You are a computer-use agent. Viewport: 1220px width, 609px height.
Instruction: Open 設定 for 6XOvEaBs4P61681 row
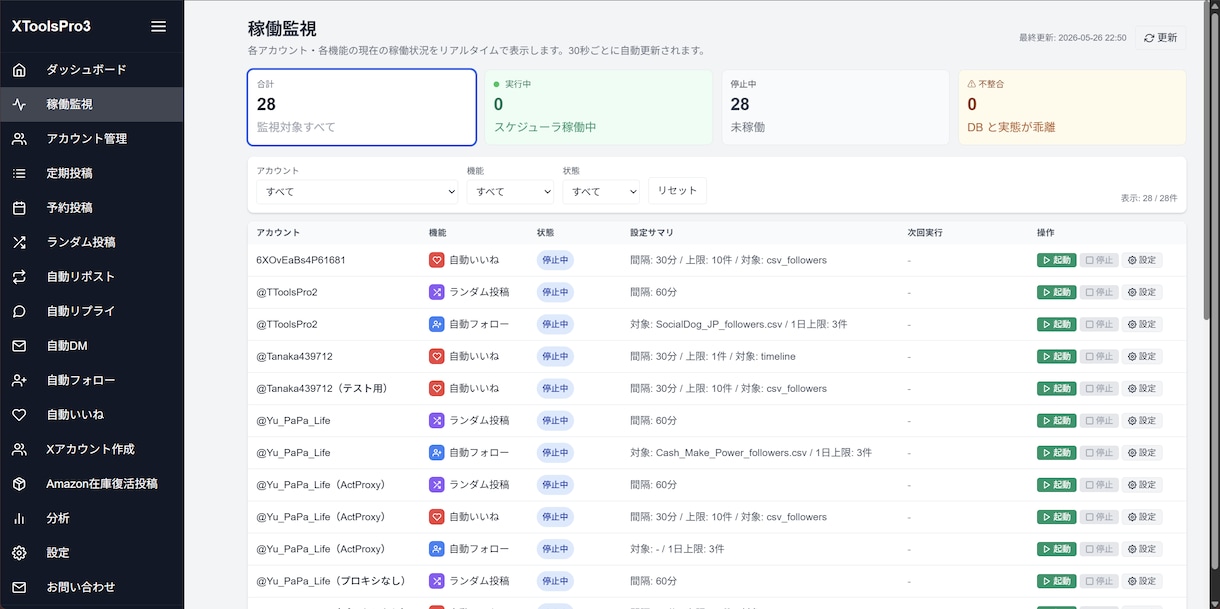1142,260
